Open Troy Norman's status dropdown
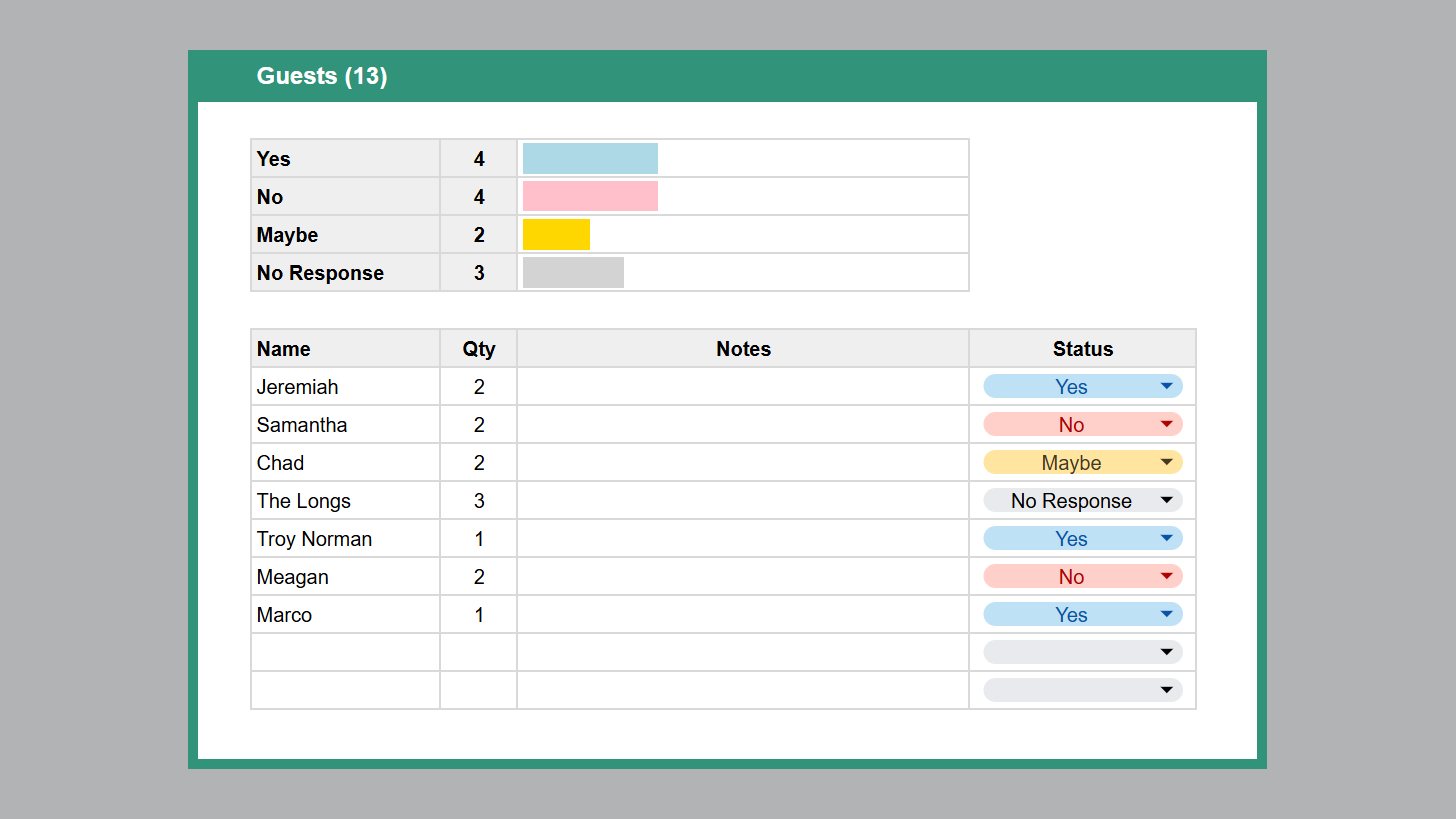1456x819 pixels. 1082,539
